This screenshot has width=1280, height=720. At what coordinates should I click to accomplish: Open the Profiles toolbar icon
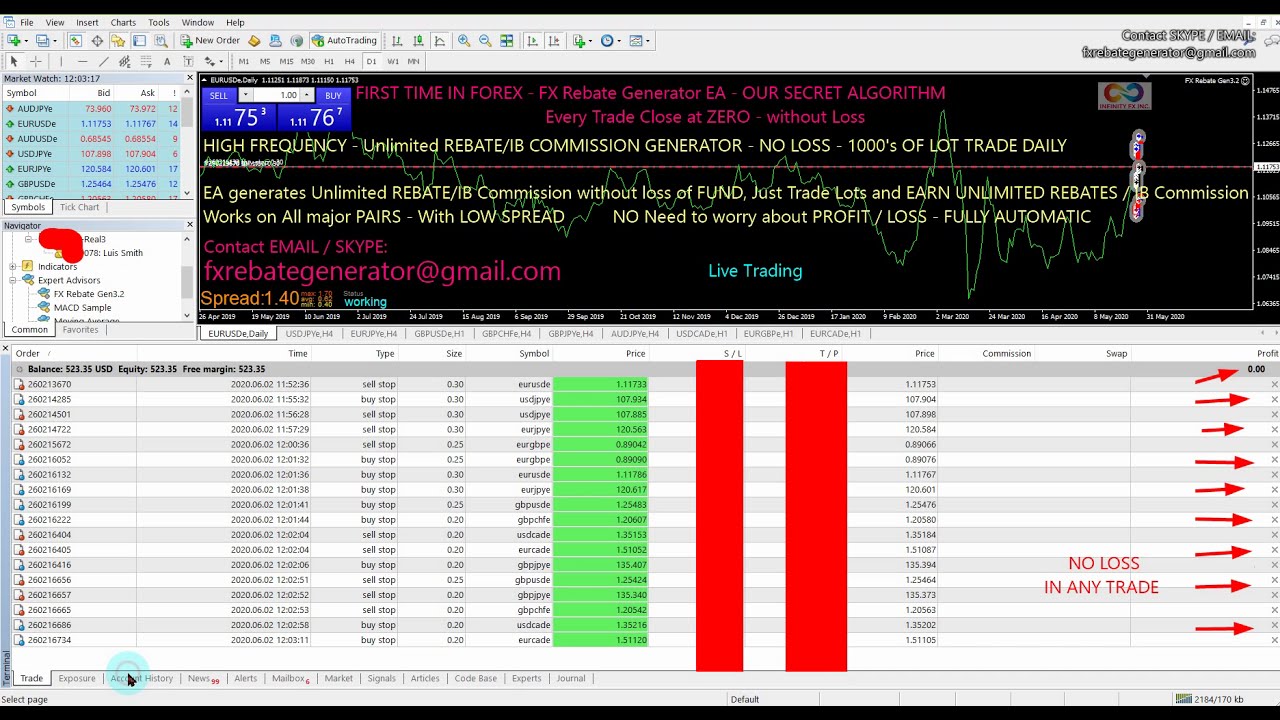42,41
